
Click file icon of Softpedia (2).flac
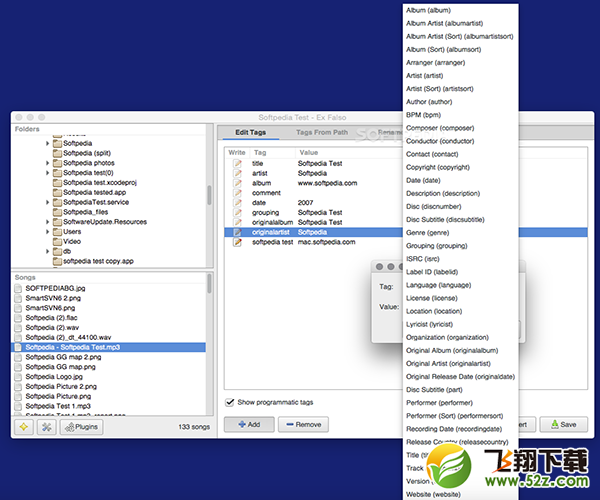point(18,318)
